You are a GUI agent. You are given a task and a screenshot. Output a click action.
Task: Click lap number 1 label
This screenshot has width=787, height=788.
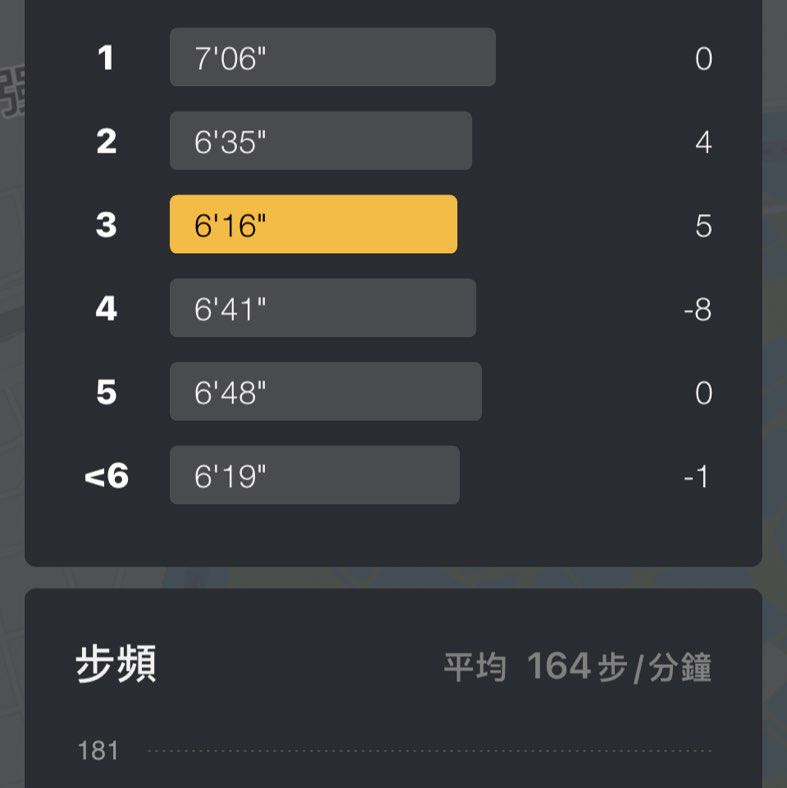106,58
